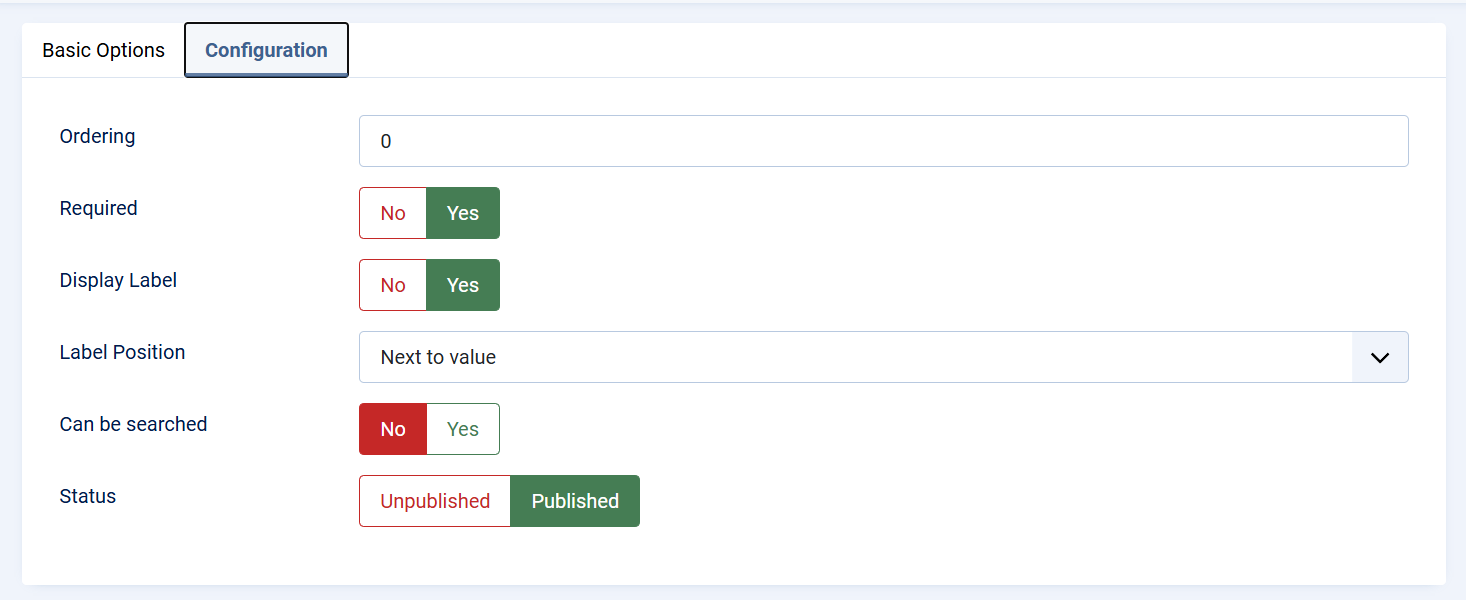Switch to the Basic Options tab
Viewport: 1466px width, 600px height.
click(x=103, y=50)
